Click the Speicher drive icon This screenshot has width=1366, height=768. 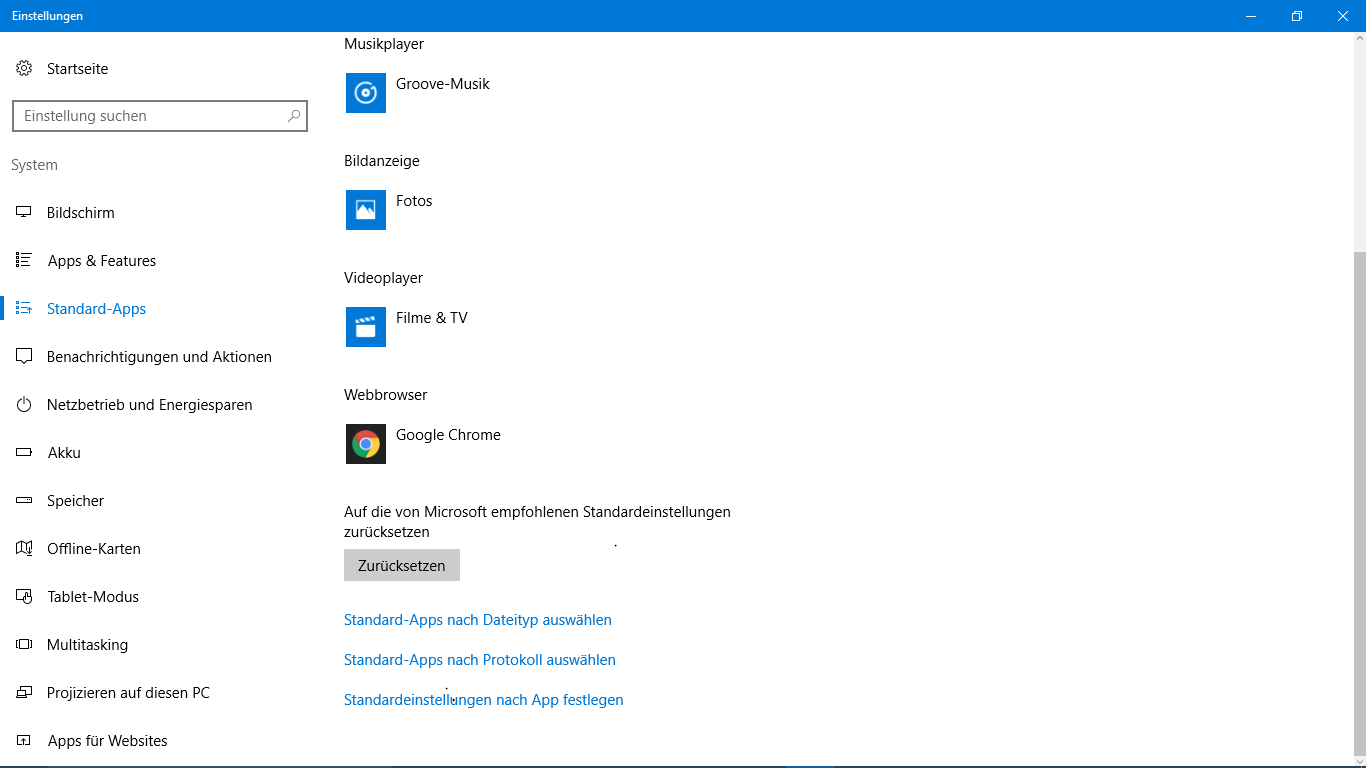tap(24, 501)
